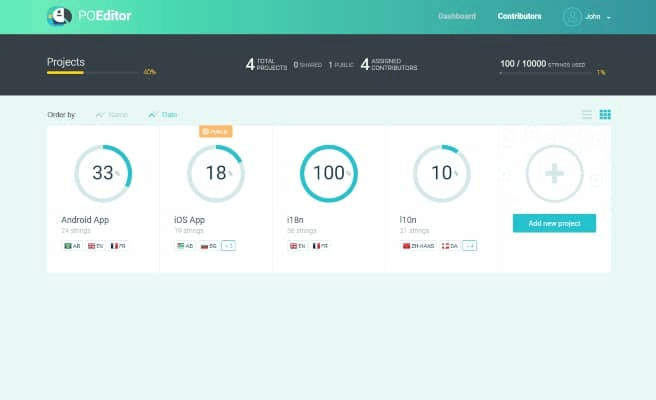The width and height of the screenshot is (656, 400).
Task: Click the 100 / 10000 strings used text
Action: point(543,64)
